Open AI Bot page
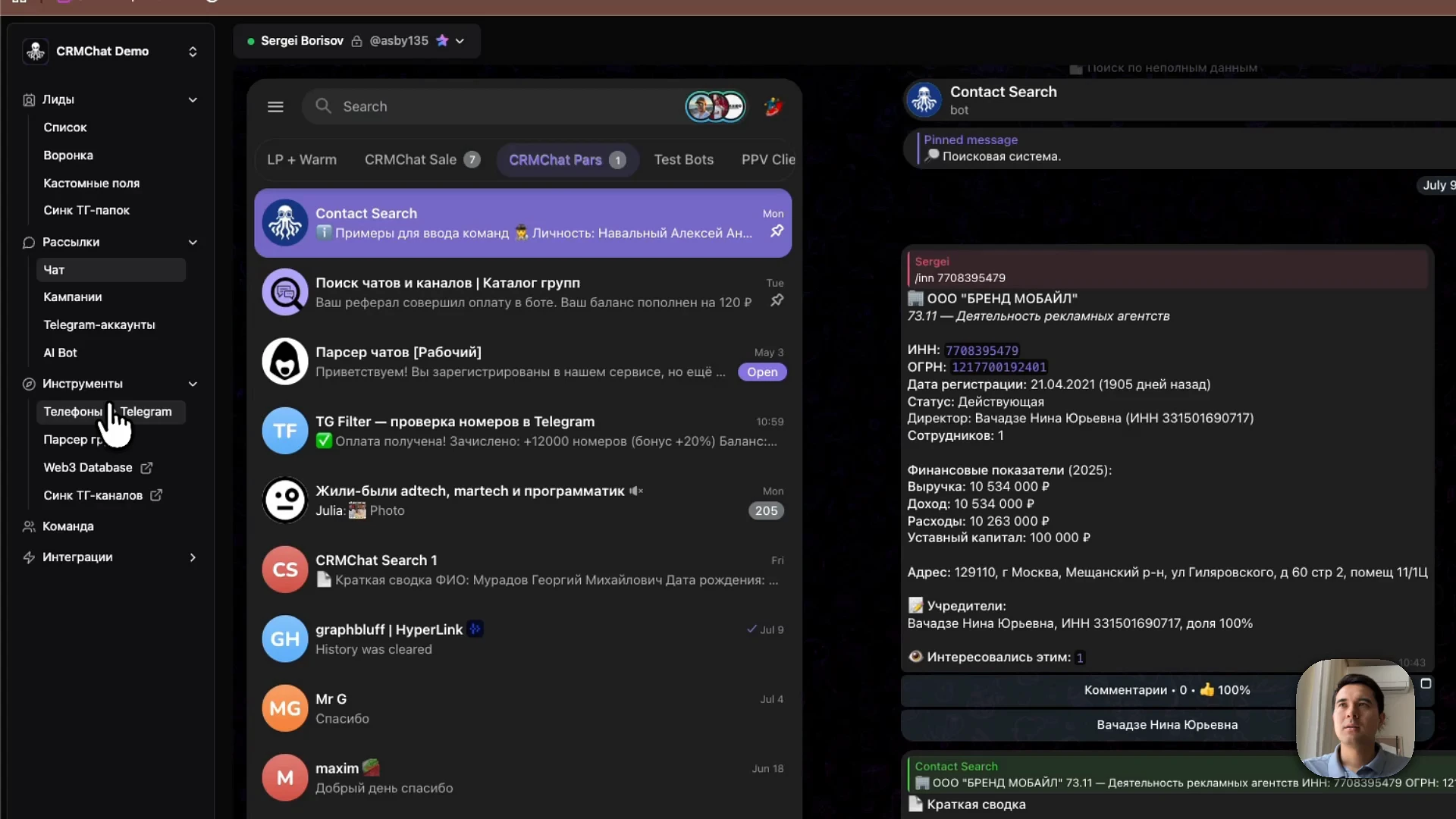Screen dimensions: 1456x819 pyautogui.click(x=61, y=353)
